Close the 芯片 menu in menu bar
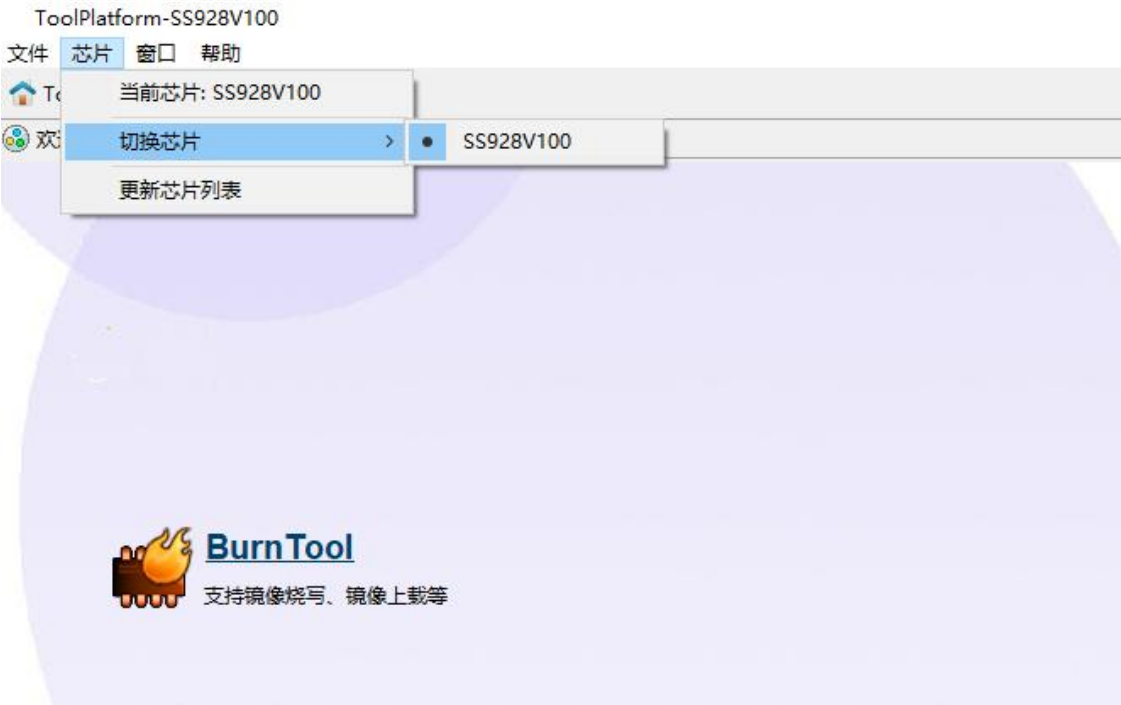Image resolution: width=1121 pixels, height=705 pixels. click(x=92, y=54)
